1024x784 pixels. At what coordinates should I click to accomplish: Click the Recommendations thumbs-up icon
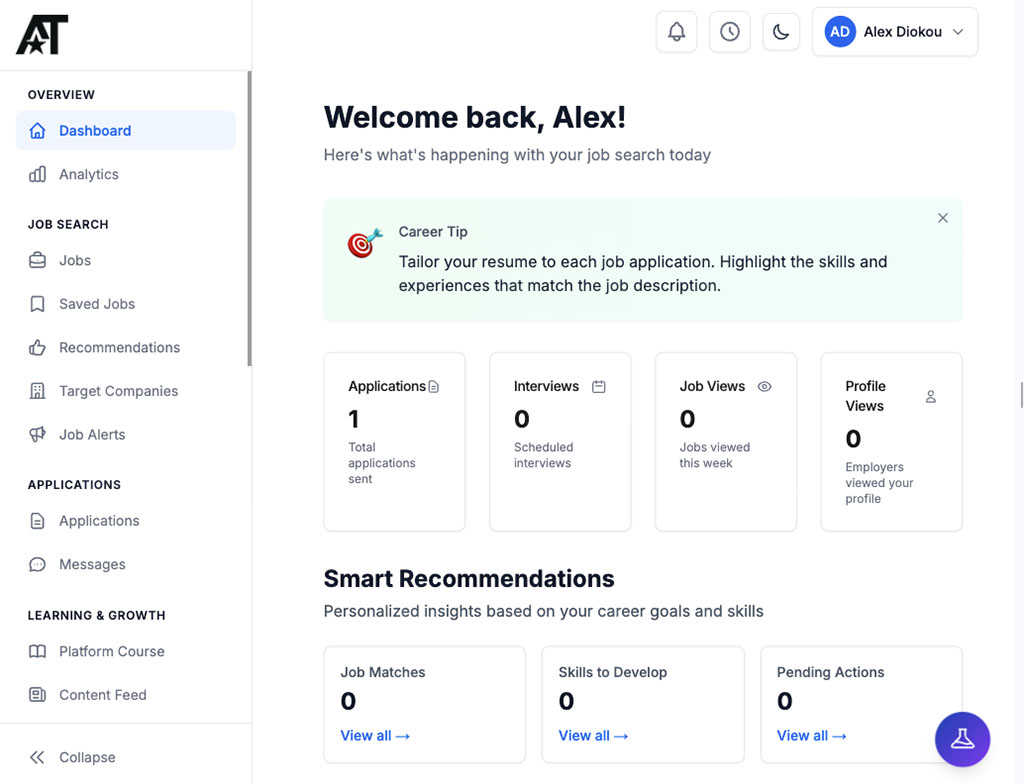coord(38,348)
